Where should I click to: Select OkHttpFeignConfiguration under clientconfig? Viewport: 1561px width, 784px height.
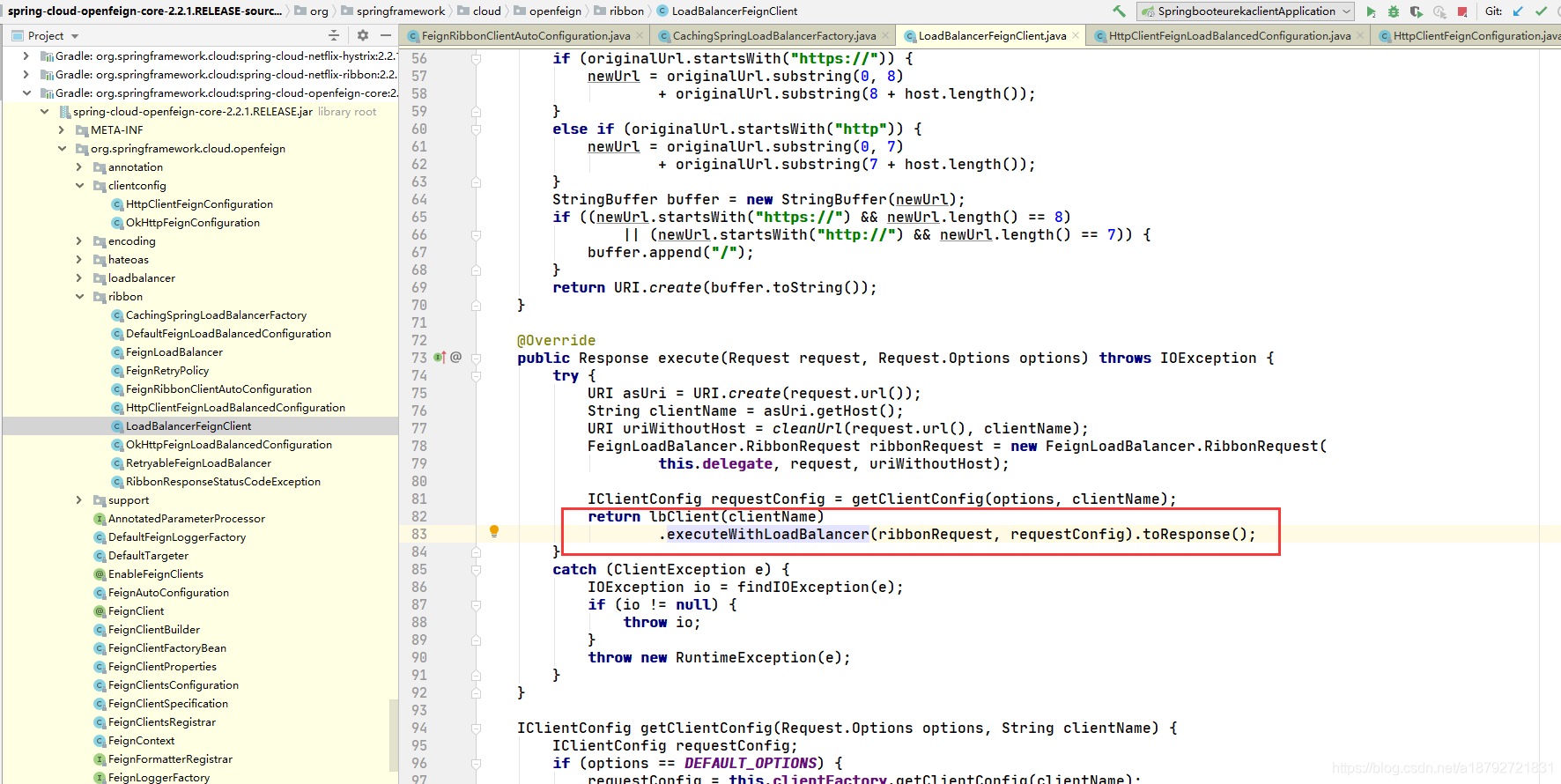click(192, 223)
